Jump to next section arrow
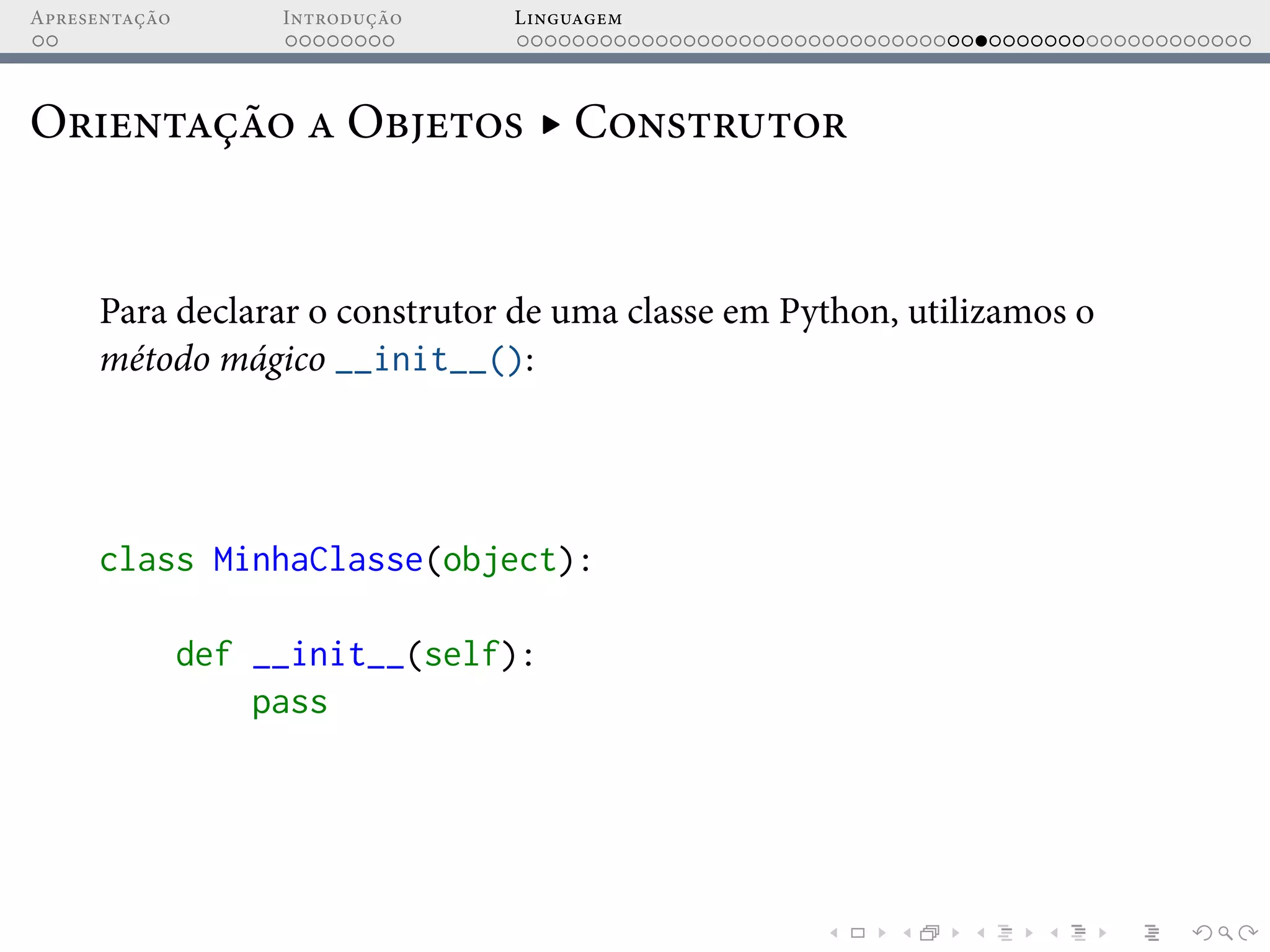Image resolution: width=1270 pixels, height=952 pixels. (1103, 933)
